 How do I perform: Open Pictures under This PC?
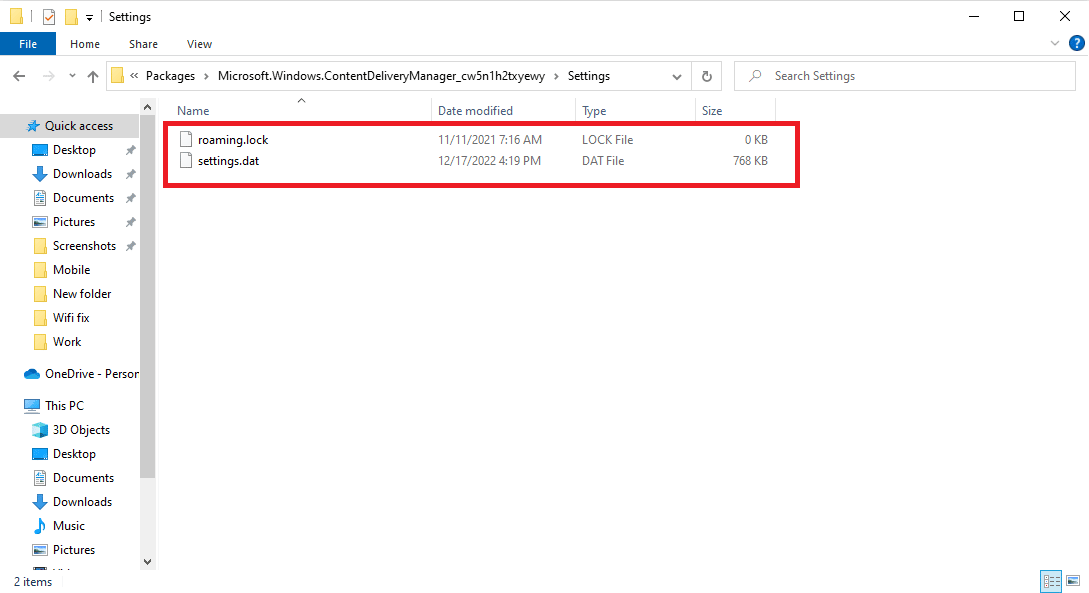[x=74, y=550]
